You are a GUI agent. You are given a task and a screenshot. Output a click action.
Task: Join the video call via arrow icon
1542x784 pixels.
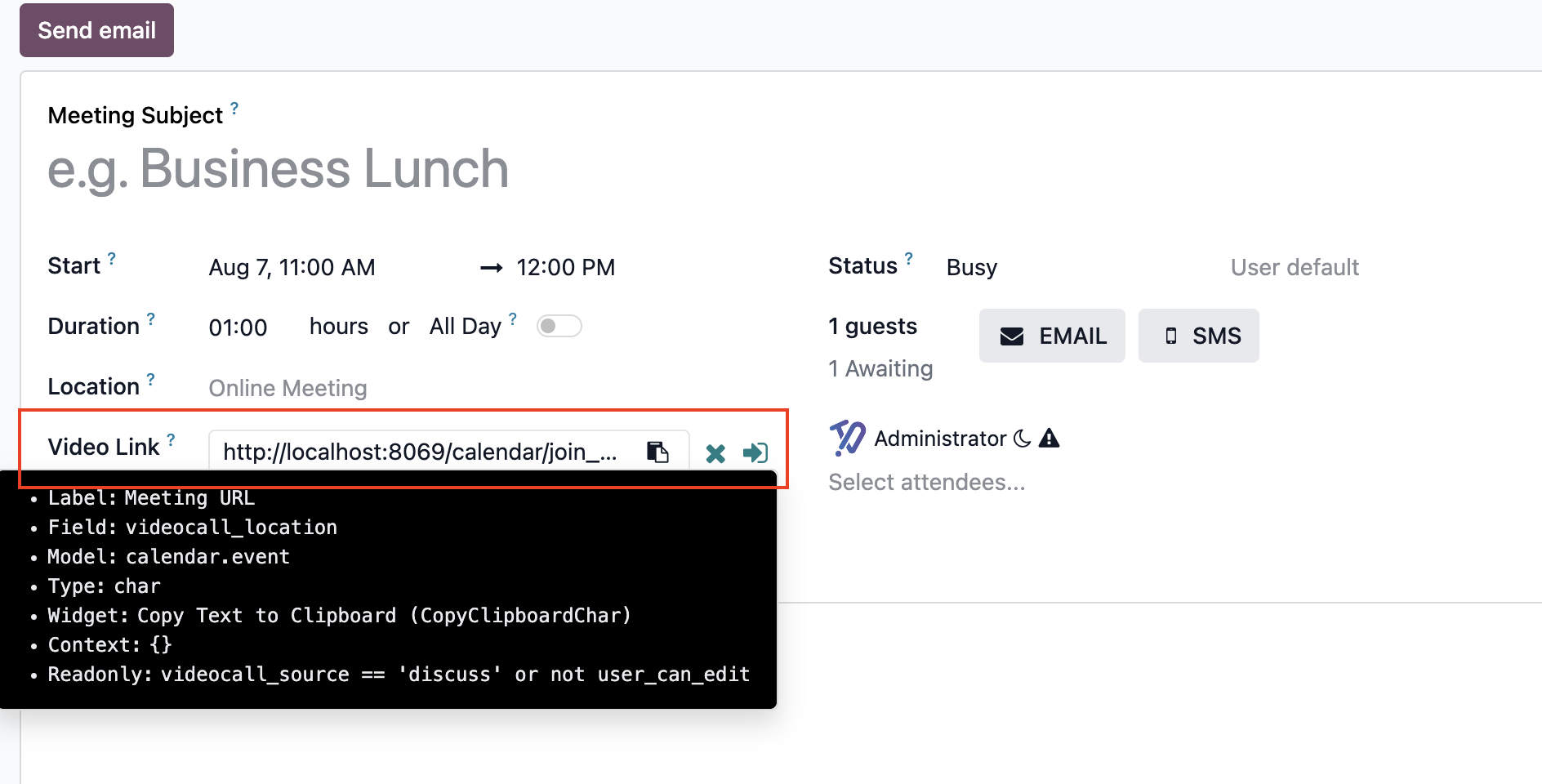pyautogui.click(x=755, y=452)
